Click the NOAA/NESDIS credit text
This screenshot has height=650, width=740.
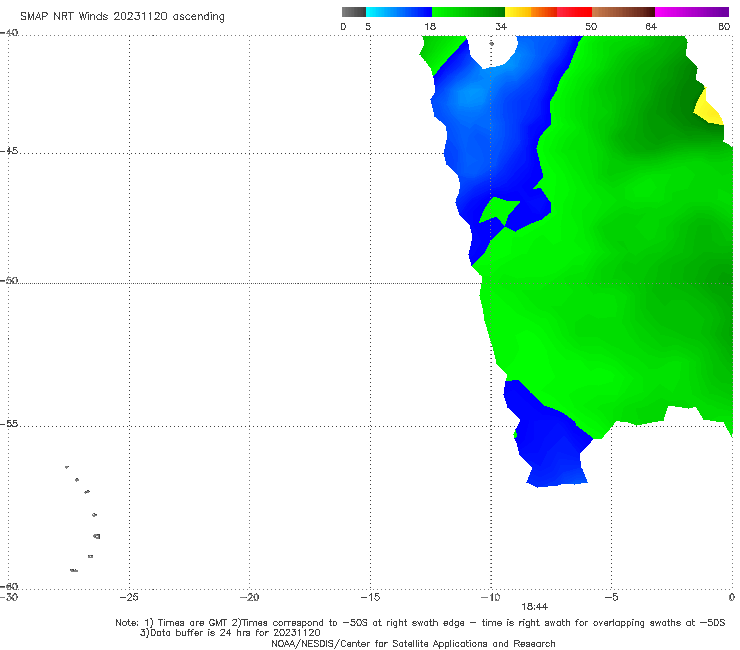tap(413, 644)
